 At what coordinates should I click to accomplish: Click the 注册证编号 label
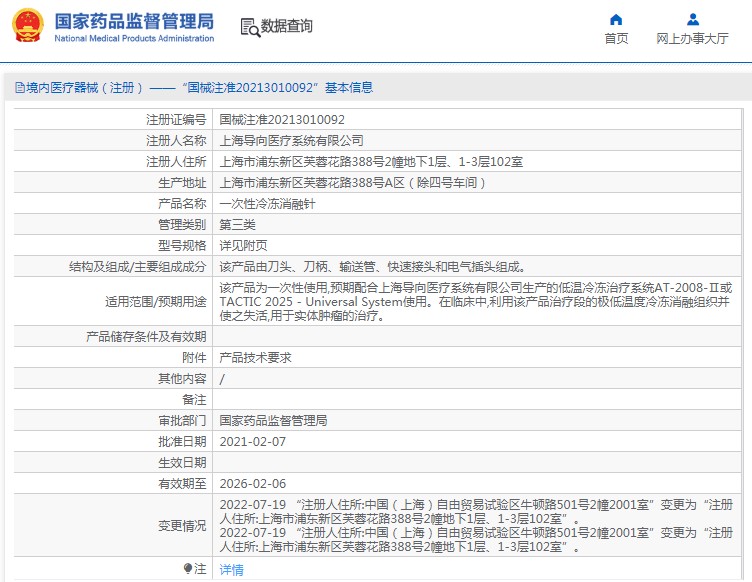[x=176, y=119]
